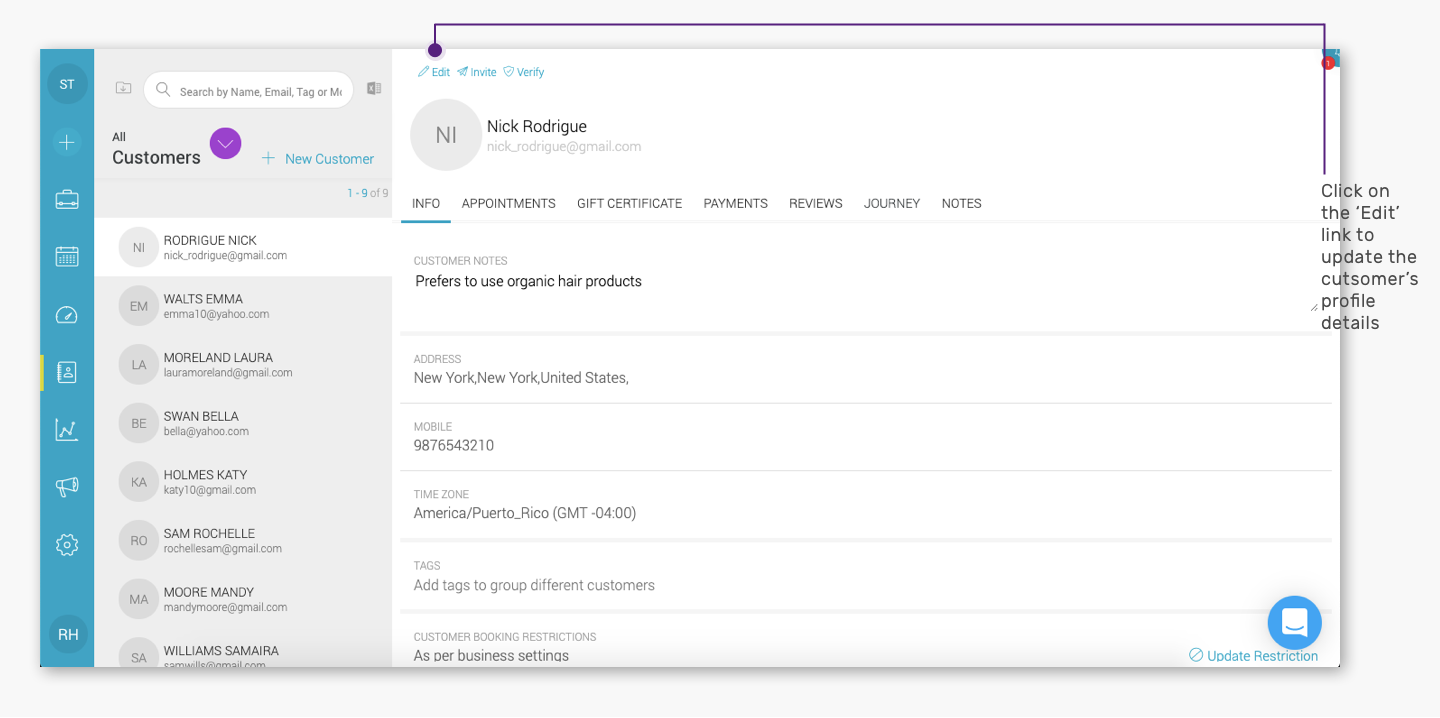Open the chat support bubble

point(1294,623)
